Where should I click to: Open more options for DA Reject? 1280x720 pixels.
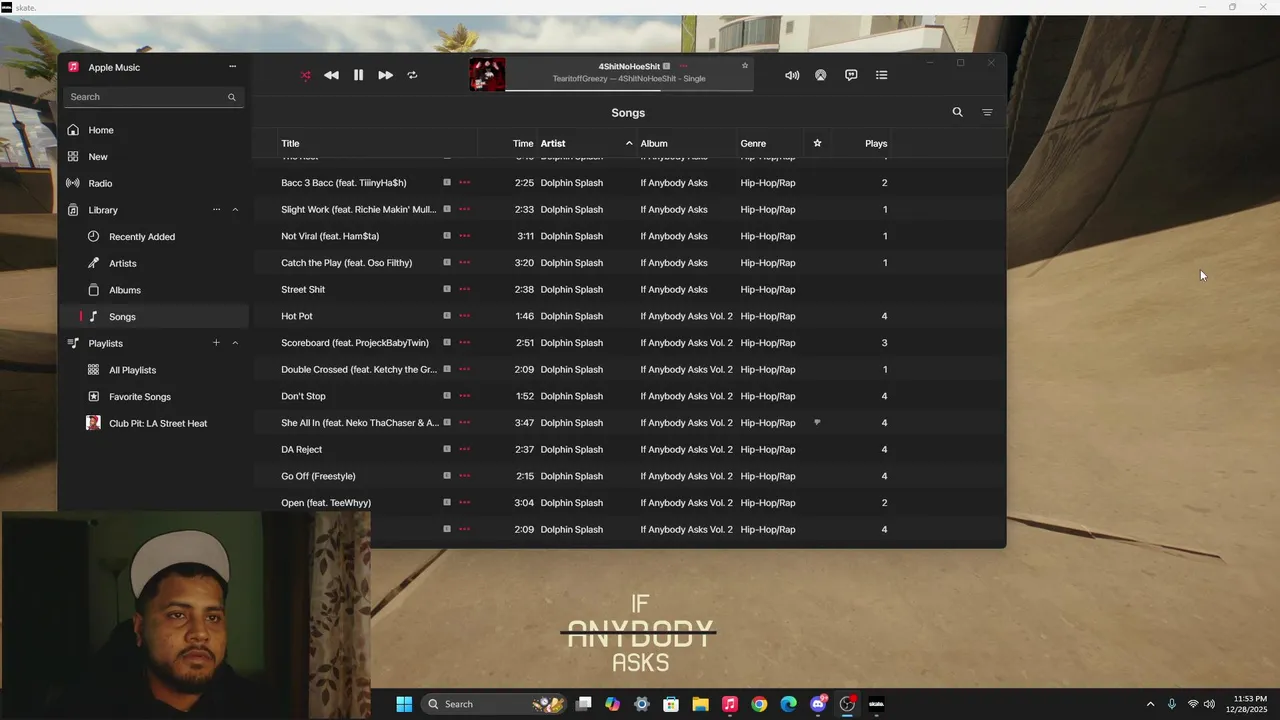tap(464, 450)
